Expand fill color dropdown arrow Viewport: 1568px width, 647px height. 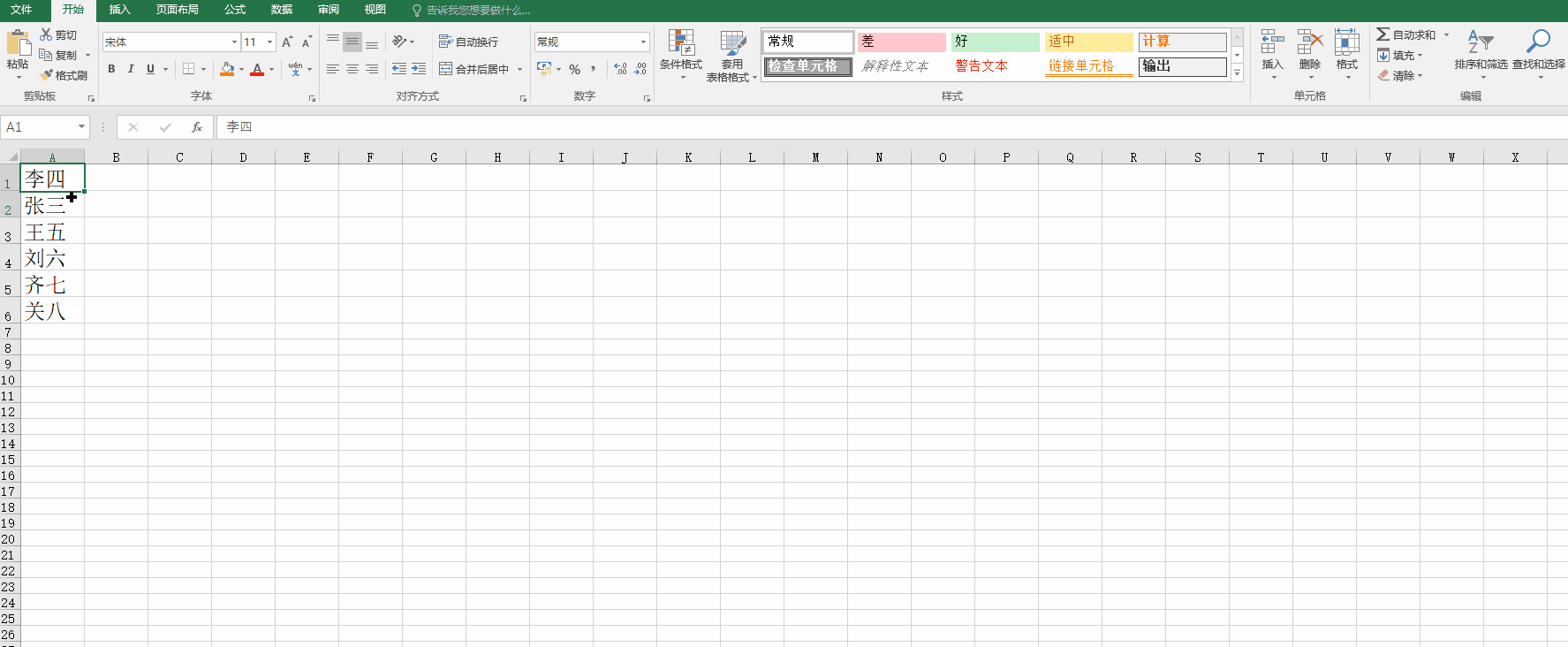point(241,69)
